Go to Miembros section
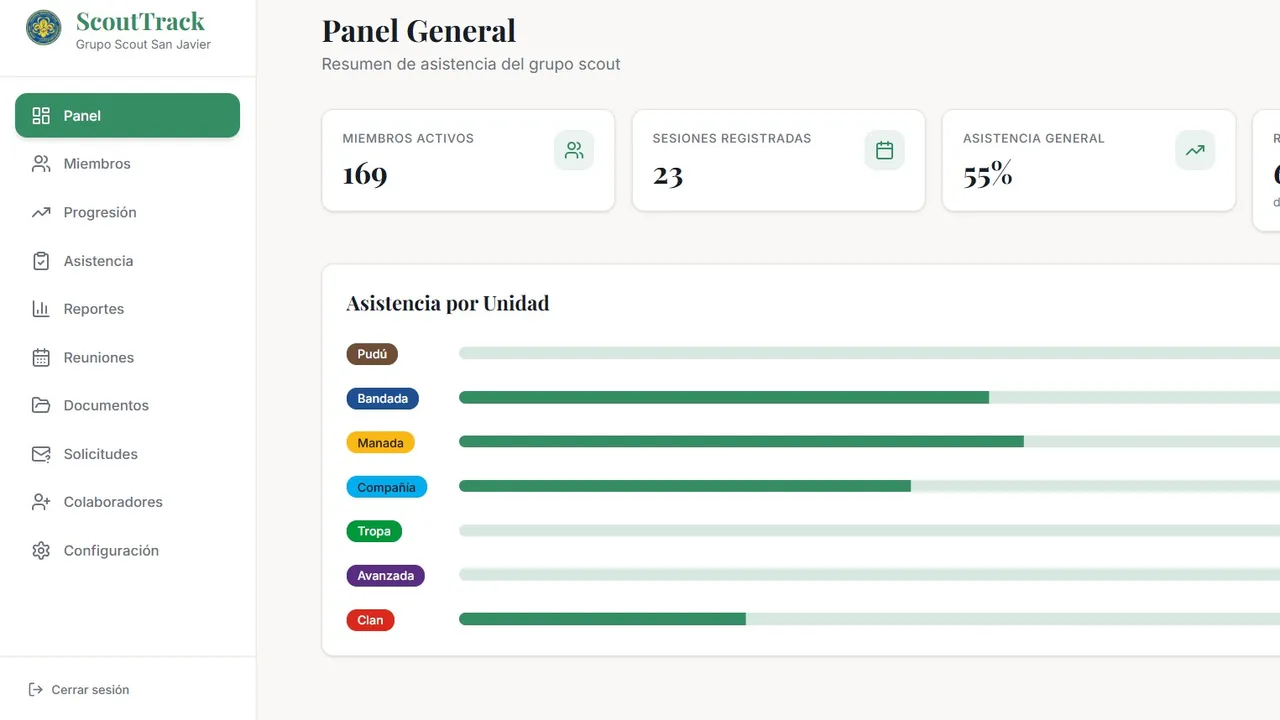Screen dimensions: 1280x720 127,164
